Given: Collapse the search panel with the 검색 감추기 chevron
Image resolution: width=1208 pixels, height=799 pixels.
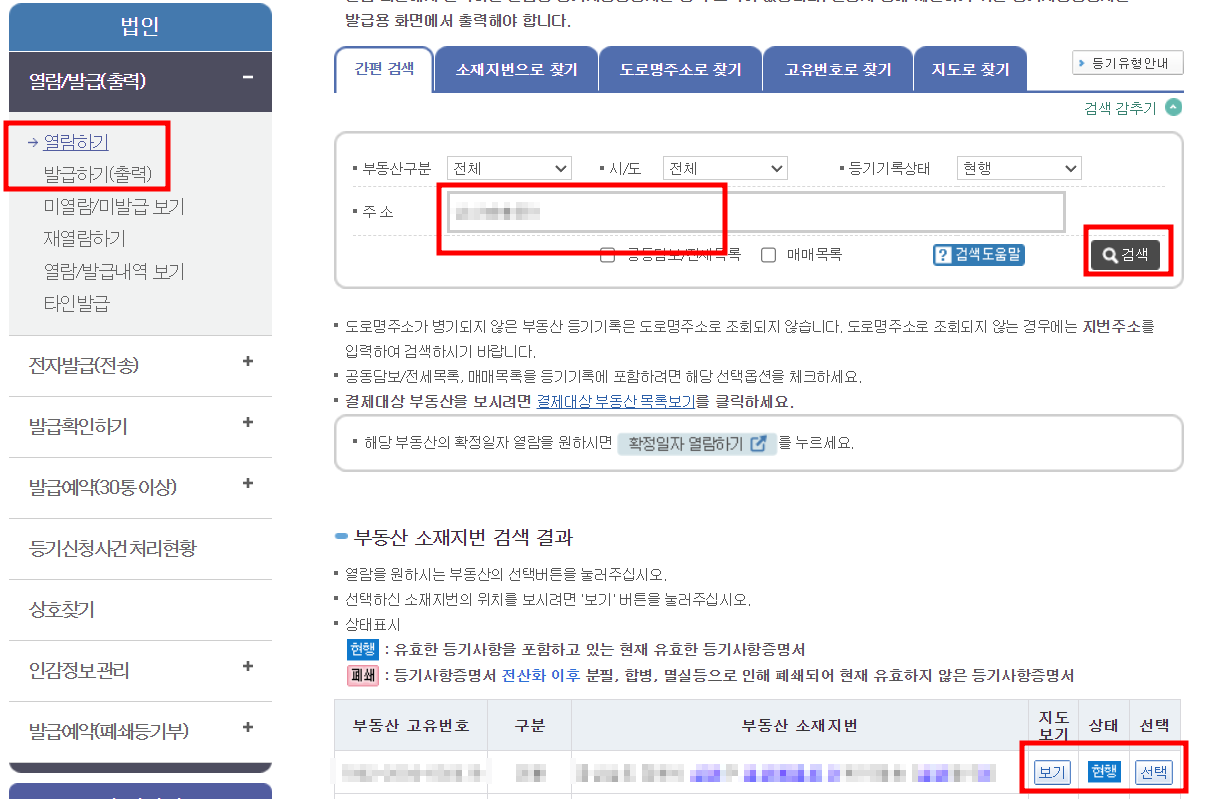Looking at the screenshot, I should click(x=1172, y=107).
